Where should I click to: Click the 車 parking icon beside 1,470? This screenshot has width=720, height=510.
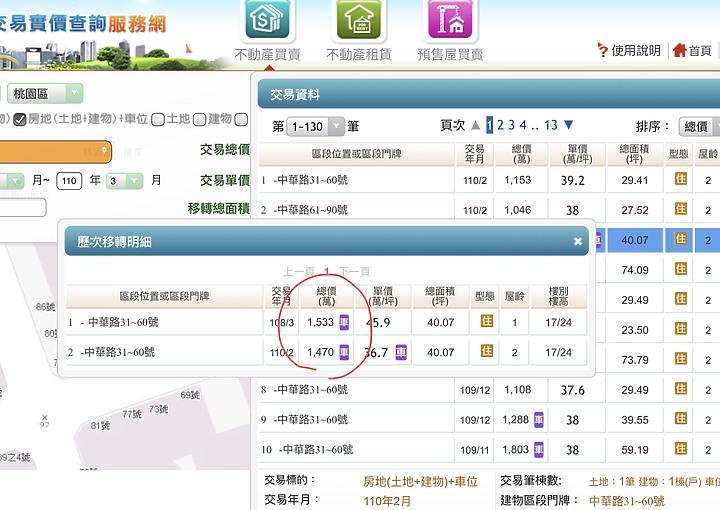click(x=344, y=352)
